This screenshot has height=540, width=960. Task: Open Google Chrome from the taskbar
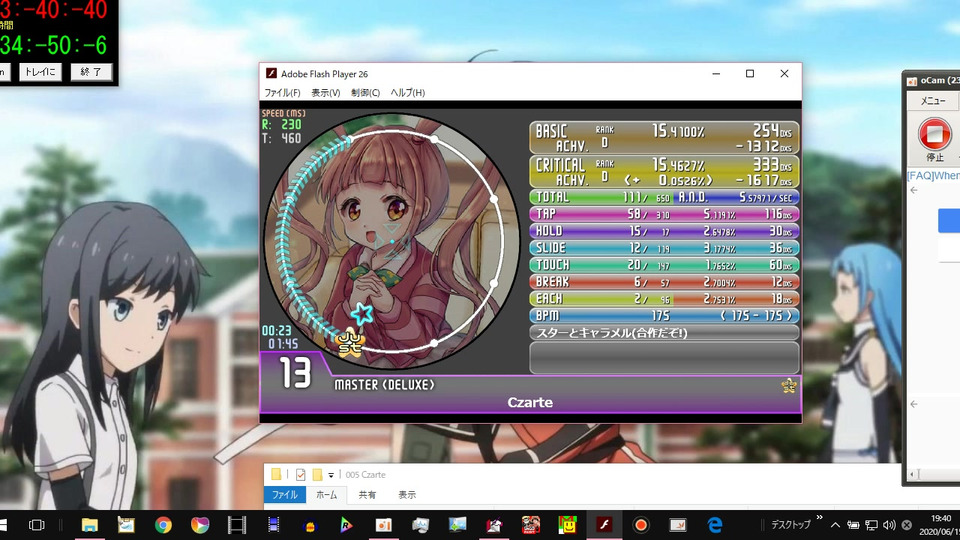click(163, 525)
